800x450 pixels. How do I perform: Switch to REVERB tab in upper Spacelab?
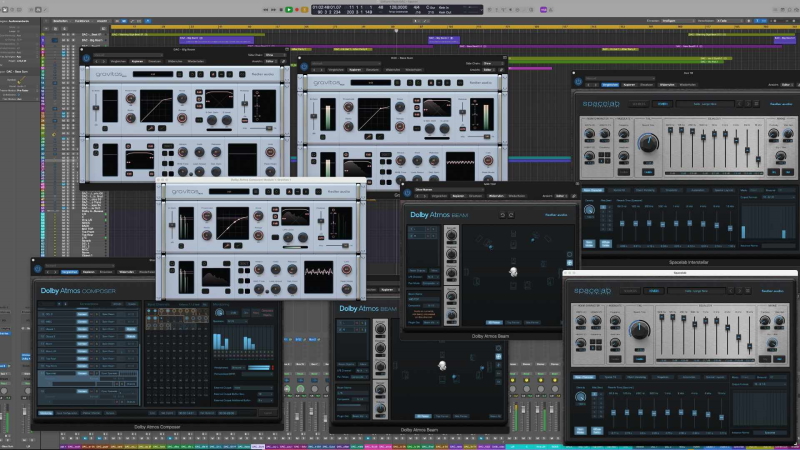[663, 104]
